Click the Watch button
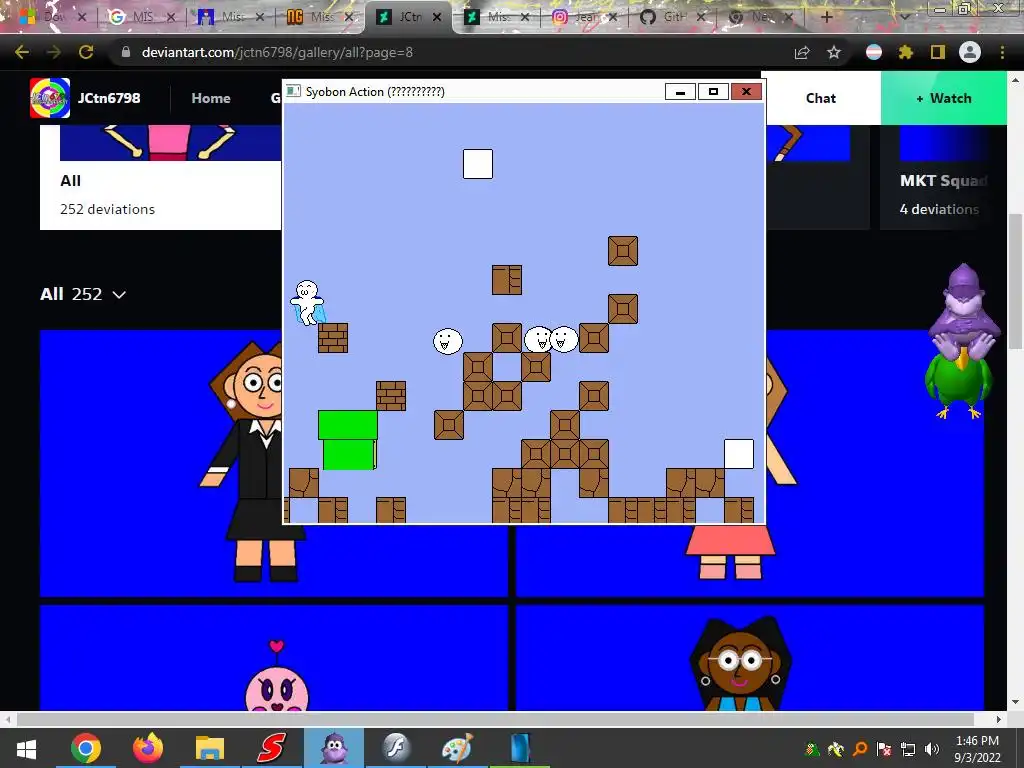The image size is (1024, 768). tap(944, 98)
